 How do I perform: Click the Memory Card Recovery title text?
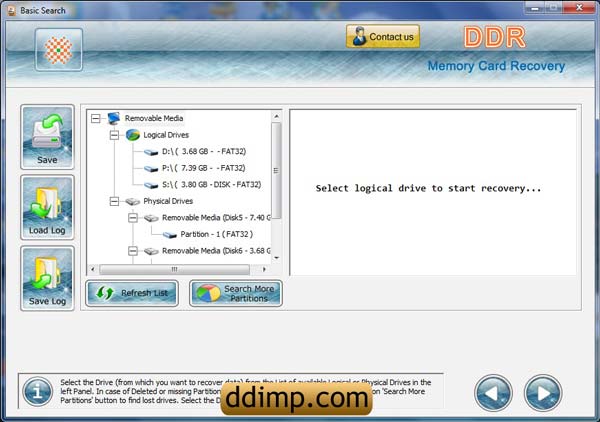click(x=496, y=66)
